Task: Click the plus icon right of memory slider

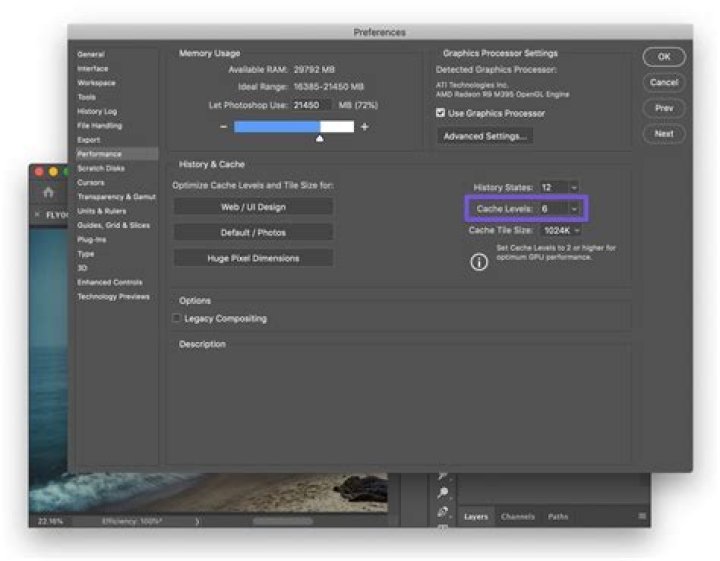Action: coord(365,126)
